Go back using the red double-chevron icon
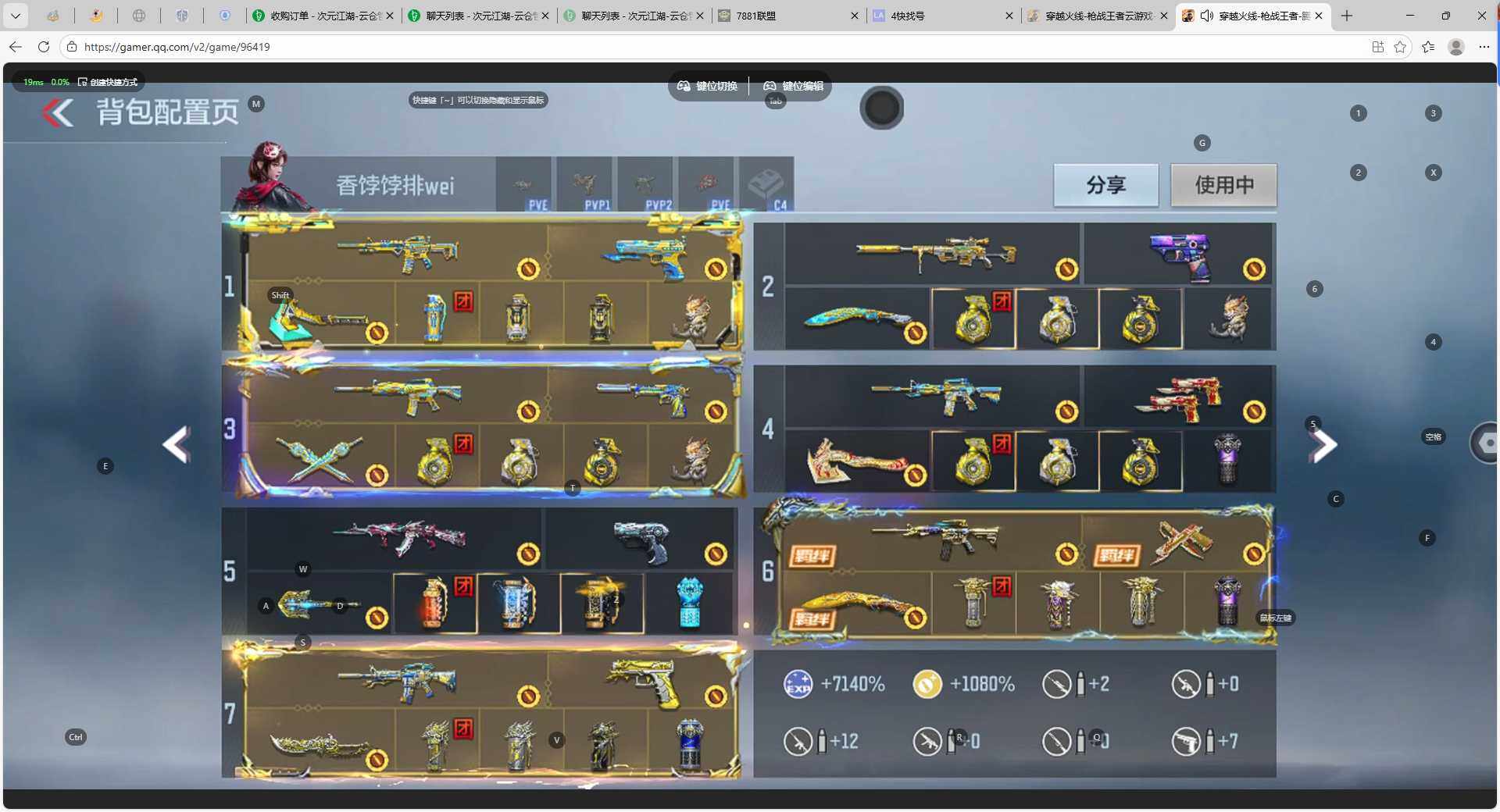Viewport: 1500px width, 812px height. click(58, 112)
